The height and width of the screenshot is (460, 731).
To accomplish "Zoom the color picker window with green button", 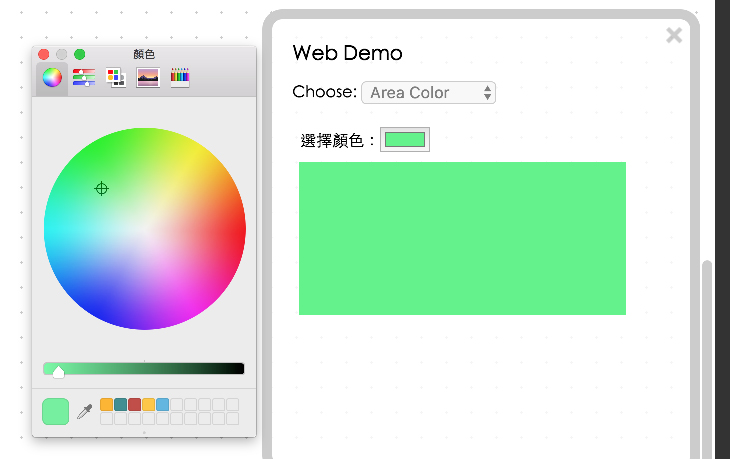I will pyautogui.click(x=80, y=55).
